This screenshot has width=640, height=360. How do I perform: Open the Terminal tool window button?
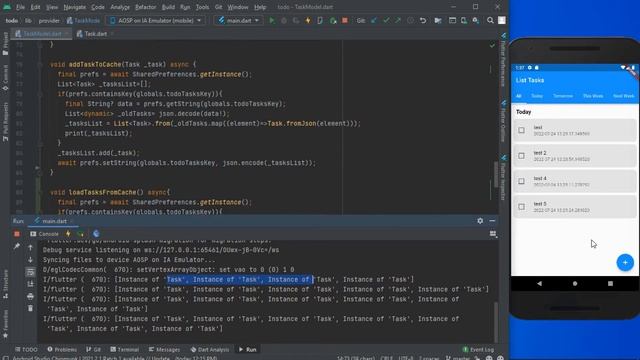(124, 349)
